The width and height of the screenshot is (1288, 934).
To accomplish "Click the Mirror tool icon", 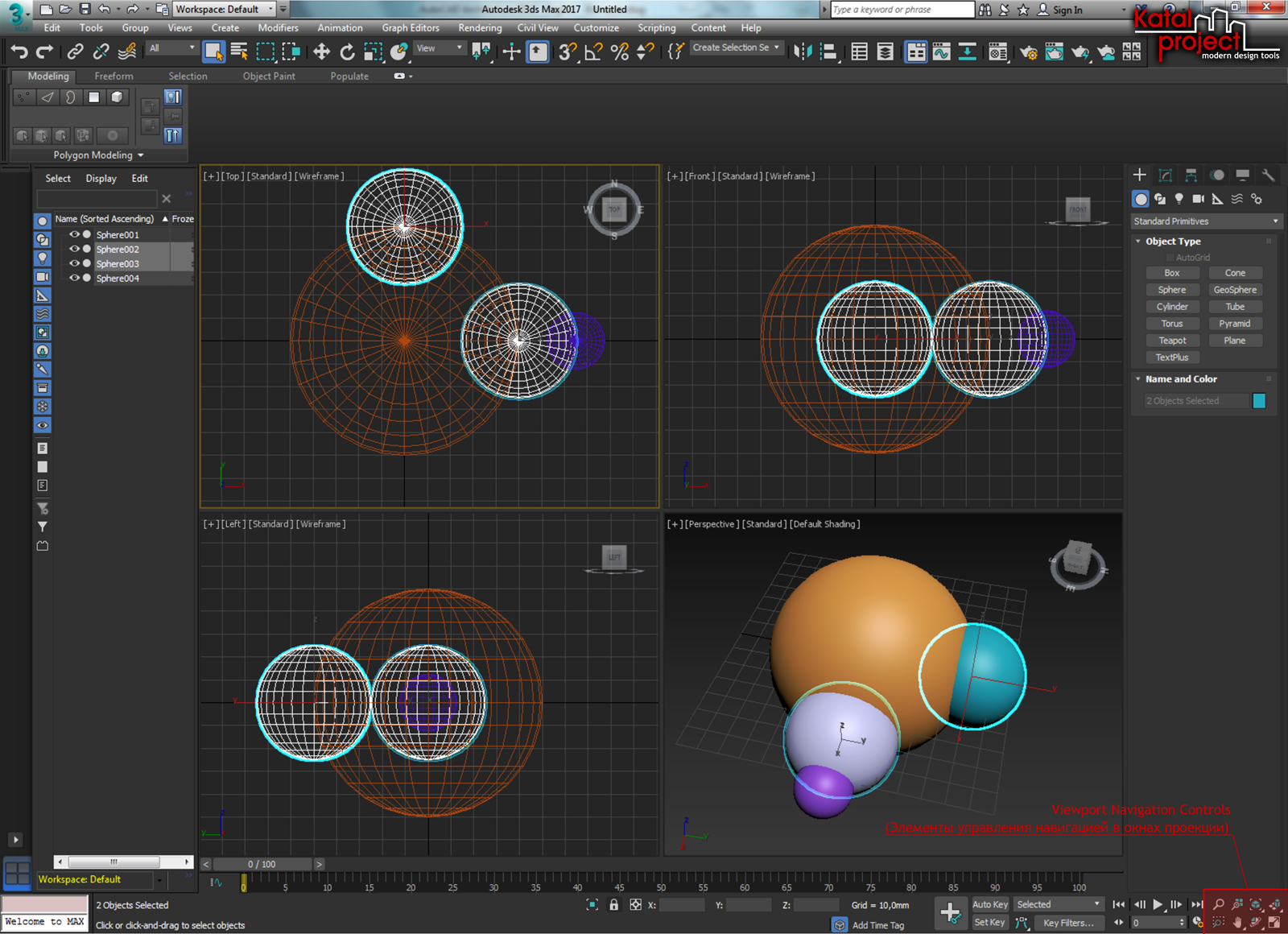I will [803, 52].
